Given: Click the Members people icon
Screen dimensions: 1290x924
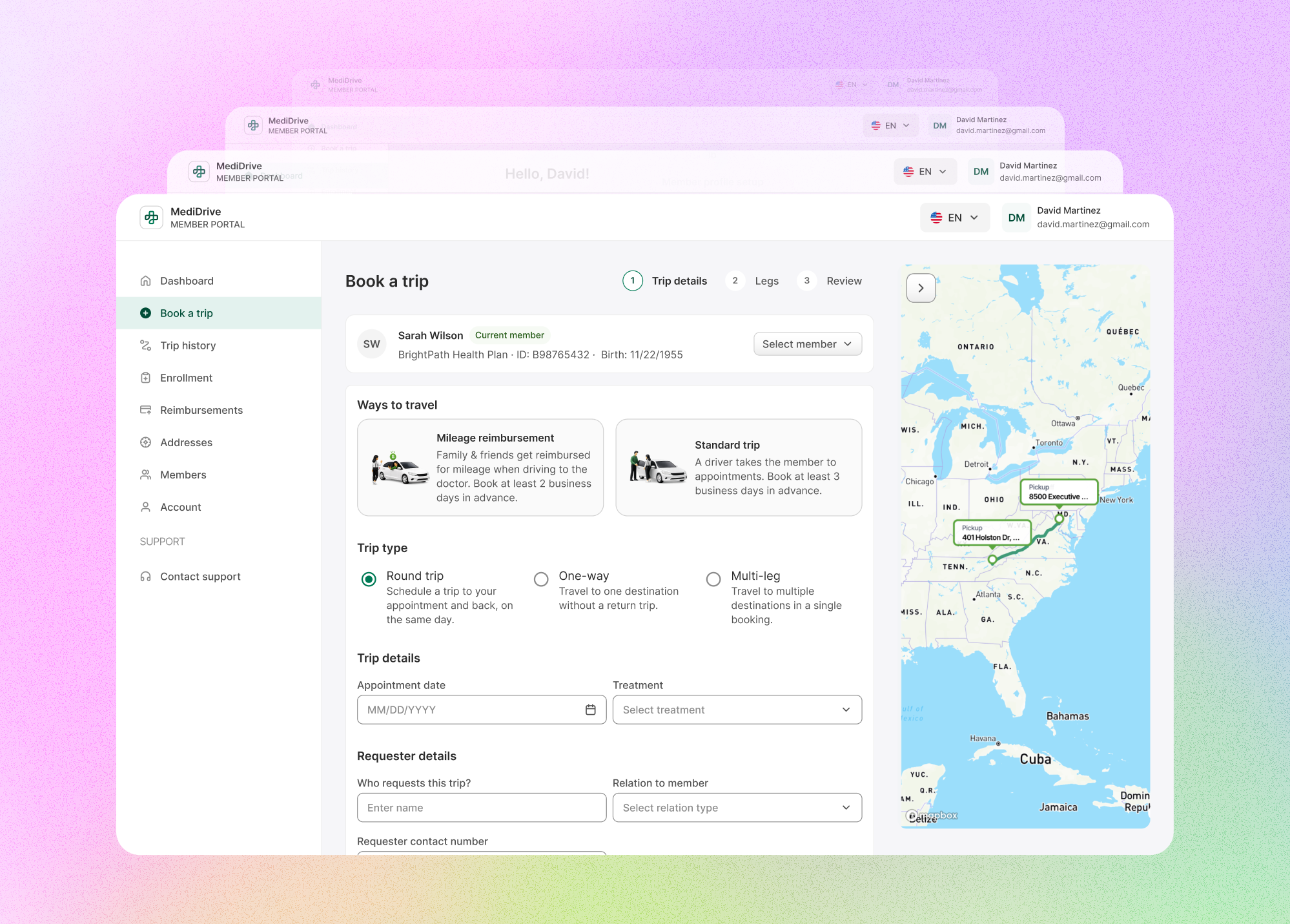Looking at the screenshot, I should coord(146,475).
